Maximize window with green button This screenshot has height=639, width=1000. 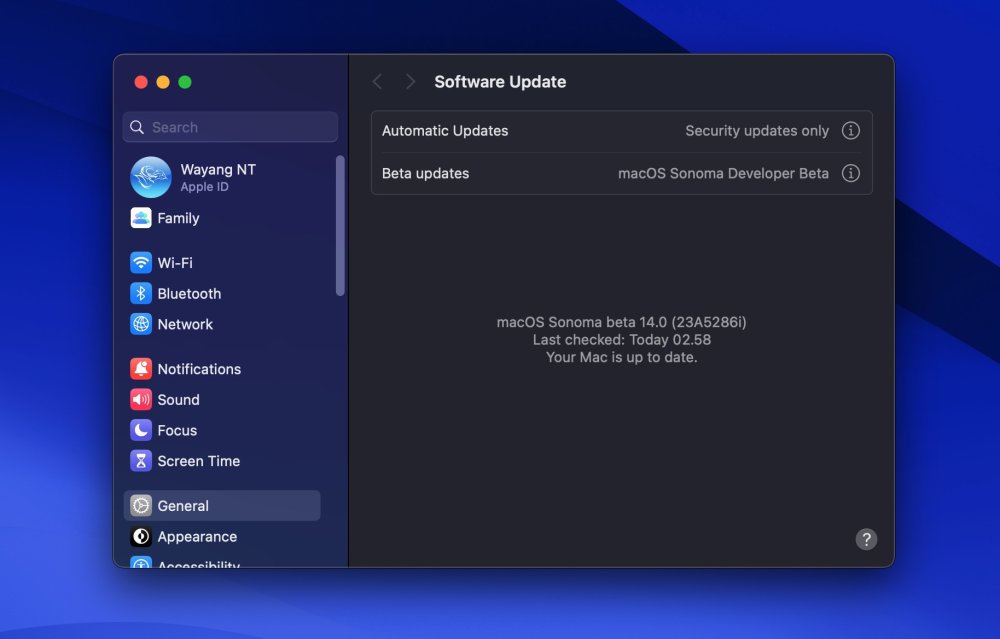click(185, 82)
